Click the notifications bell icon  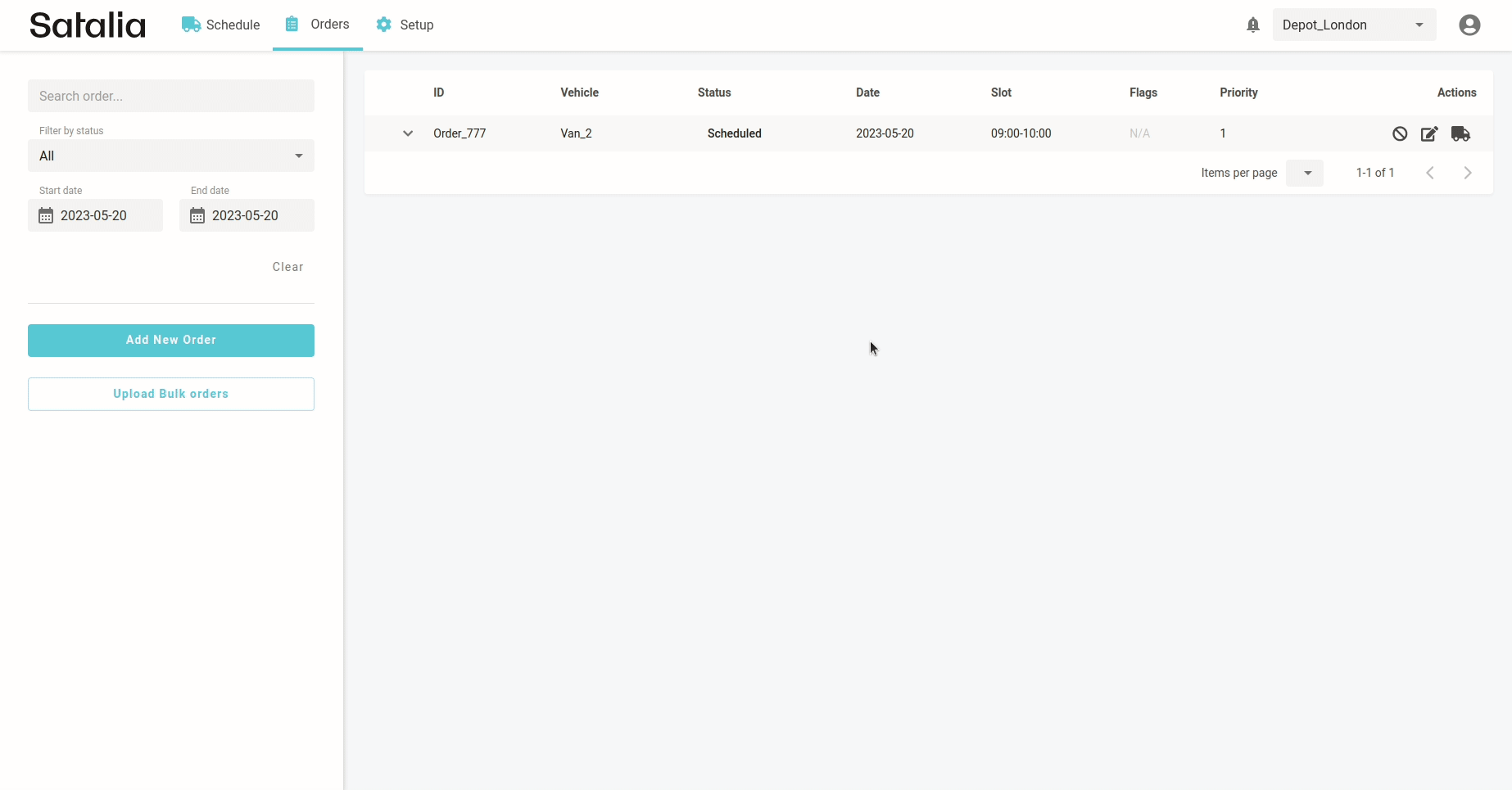pos(1252,25)
